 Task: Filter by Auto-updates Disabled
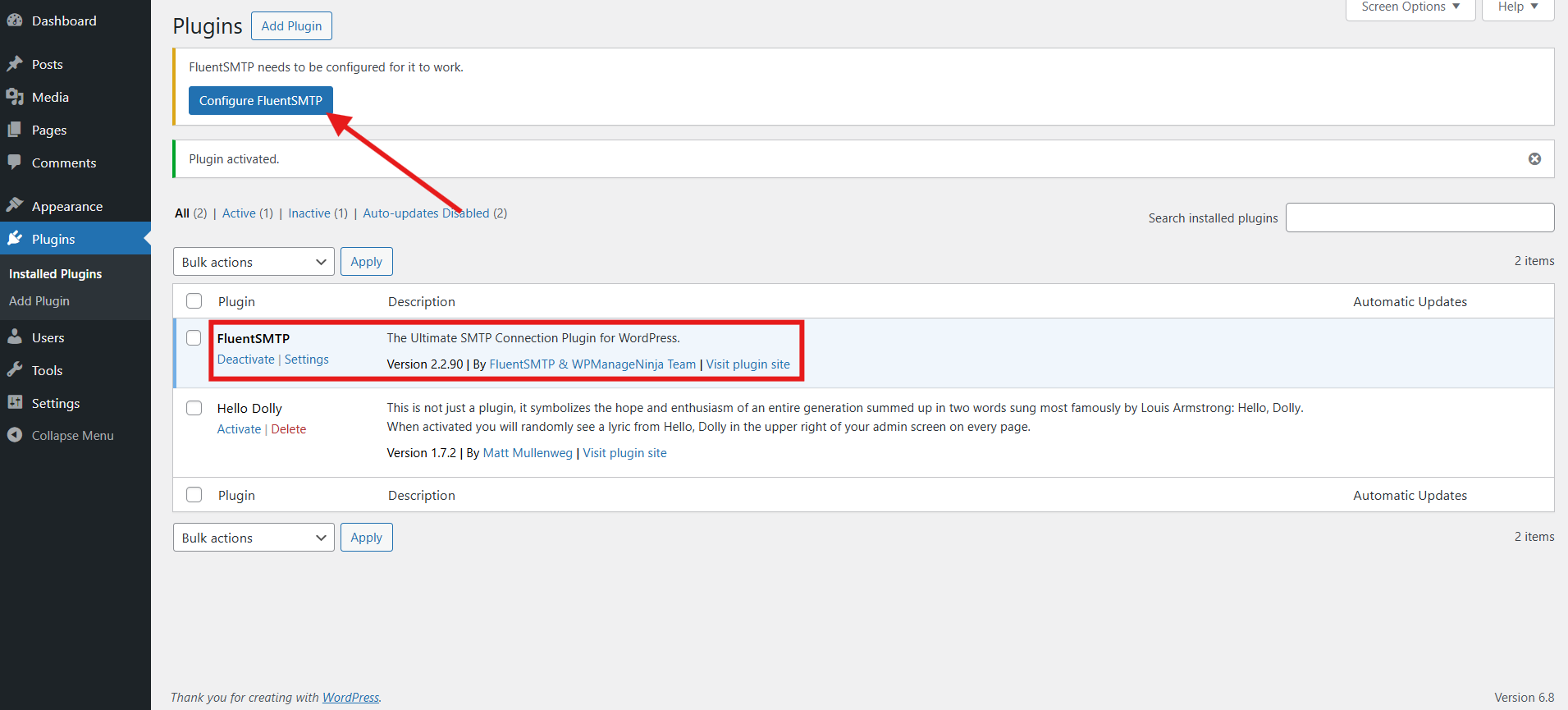pos(426,213)
